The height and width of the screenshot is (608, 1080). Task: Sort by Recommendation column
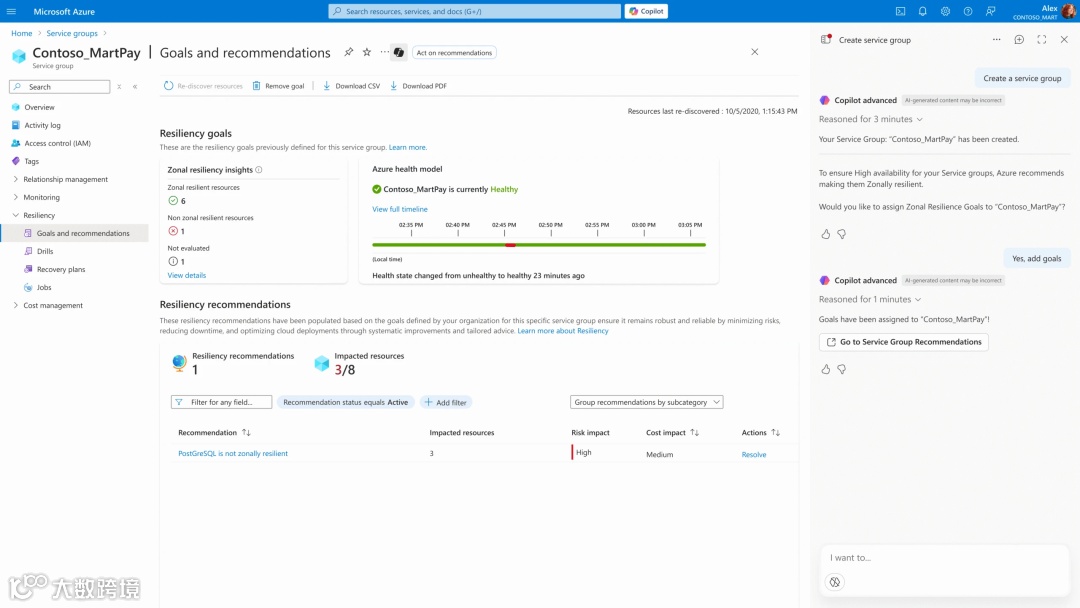pyautogui.click(x=246, y=432)
